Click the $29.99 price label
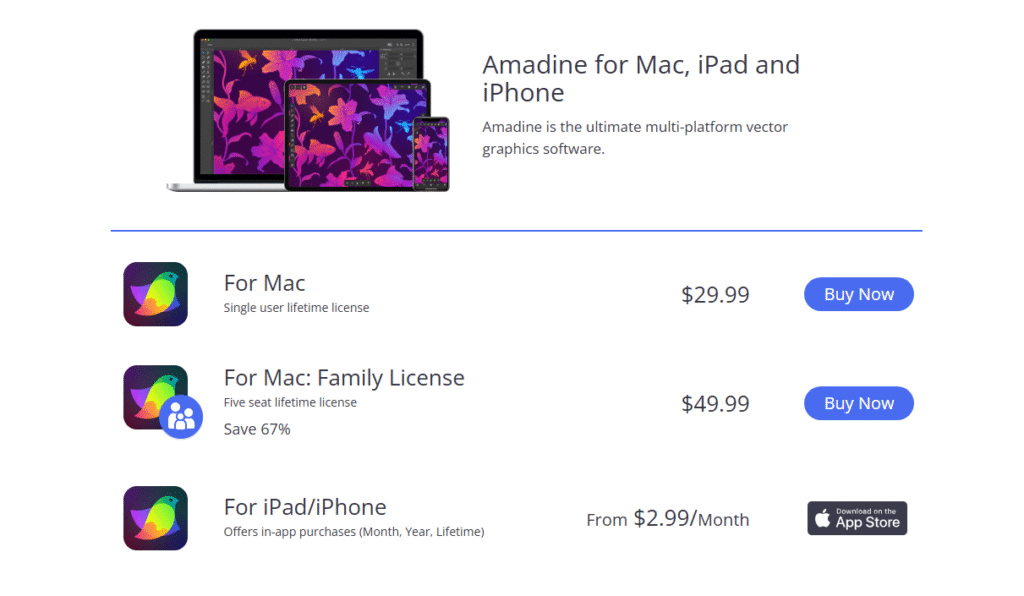Image resolution: width=1024 pixels, height=596 pixels. [715, 294]
